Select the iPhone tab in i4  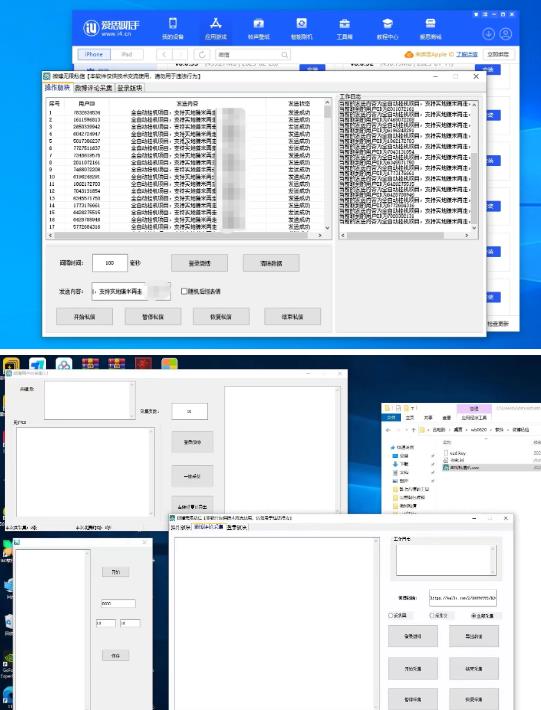(x=94, y=54)
